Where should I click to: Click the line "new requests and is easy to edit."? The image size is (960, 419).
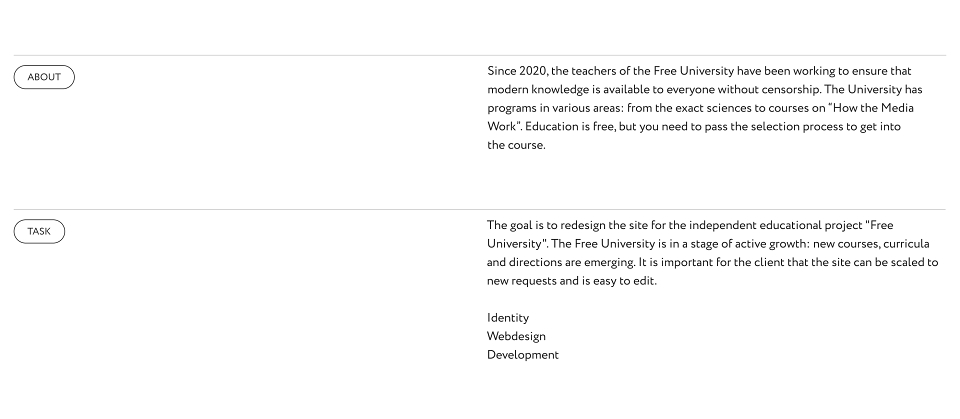tap(572, 281)
